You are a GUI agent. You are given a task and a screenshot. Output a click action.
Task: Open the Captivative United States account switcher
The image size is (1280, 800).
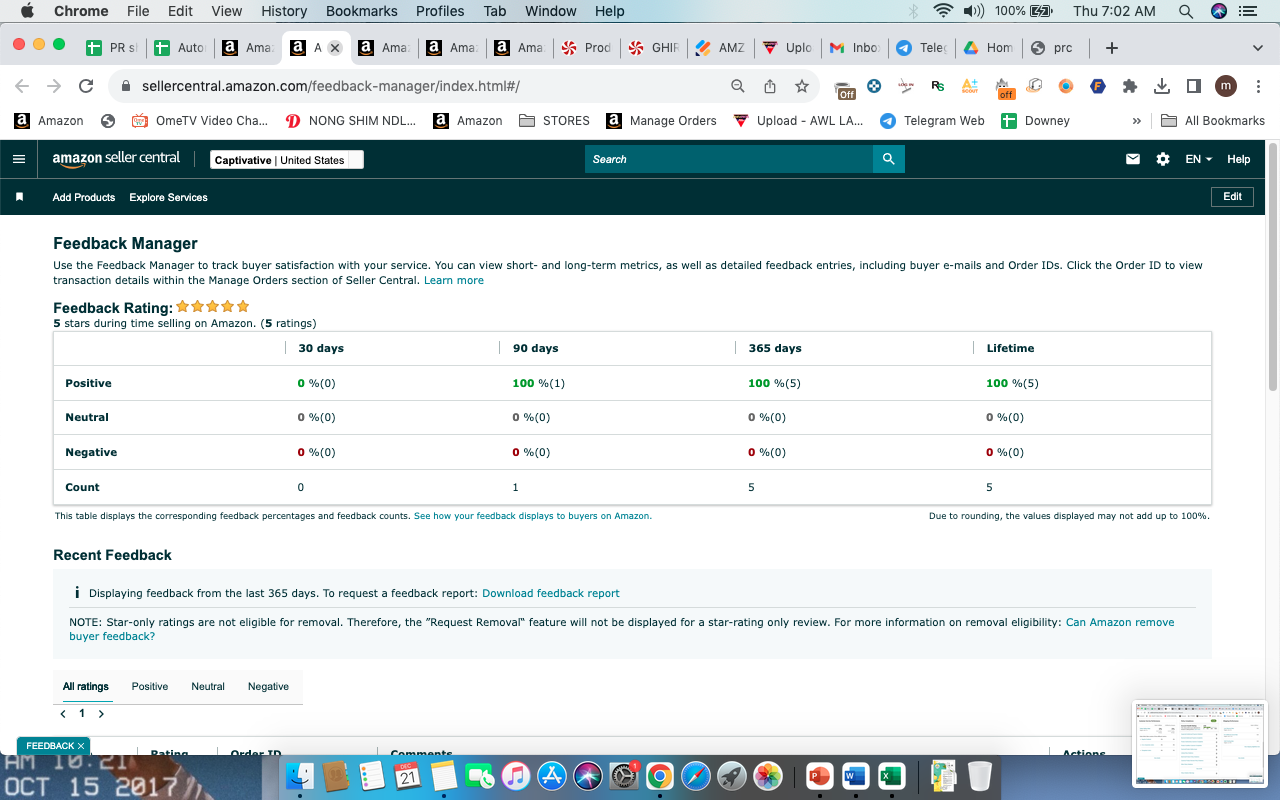pyautogui.click(x=287, y=160)
